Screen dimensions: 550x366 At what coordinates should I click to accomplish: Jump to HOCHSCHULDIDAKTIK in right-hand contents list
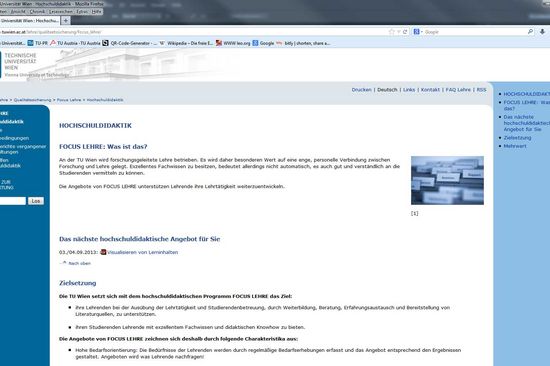[527, 94]
